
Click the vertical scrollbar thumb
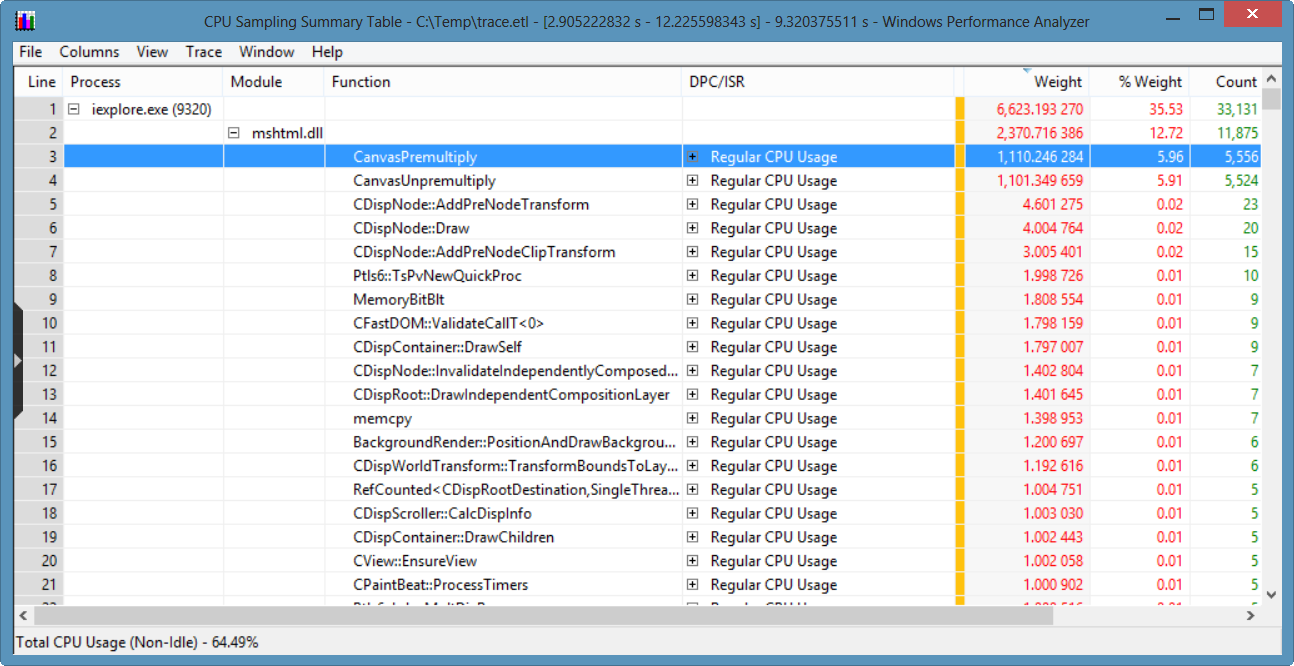tap(1271, 98)
